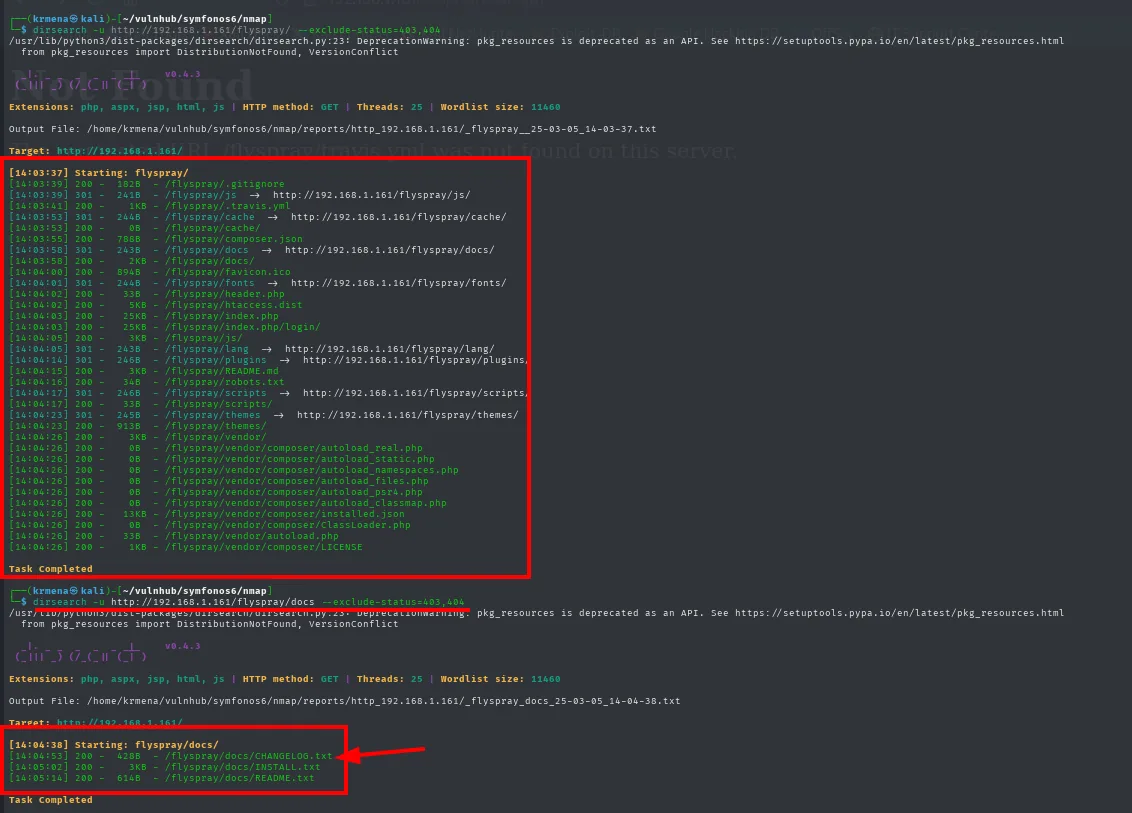Click the timestamp 14:05:14 in README.txt row
The width and height of the screenshot is (1132, 813).
tap(39, 778)
